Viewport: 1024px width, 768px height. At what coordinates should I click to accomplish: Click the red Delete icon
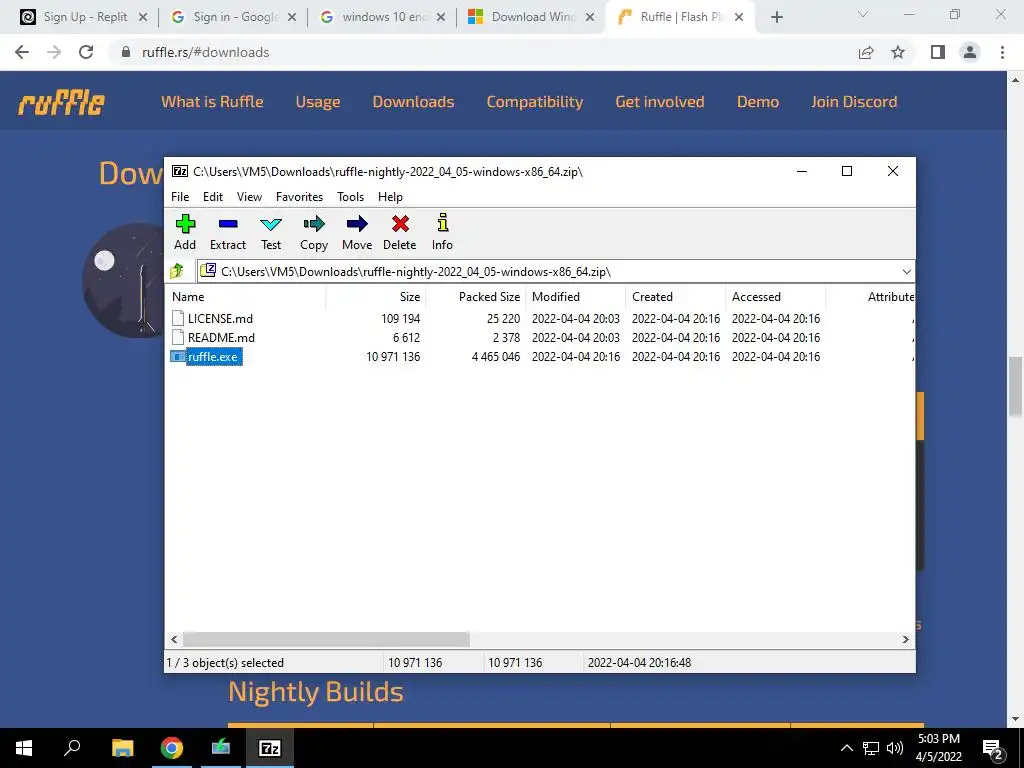point(400,232)
